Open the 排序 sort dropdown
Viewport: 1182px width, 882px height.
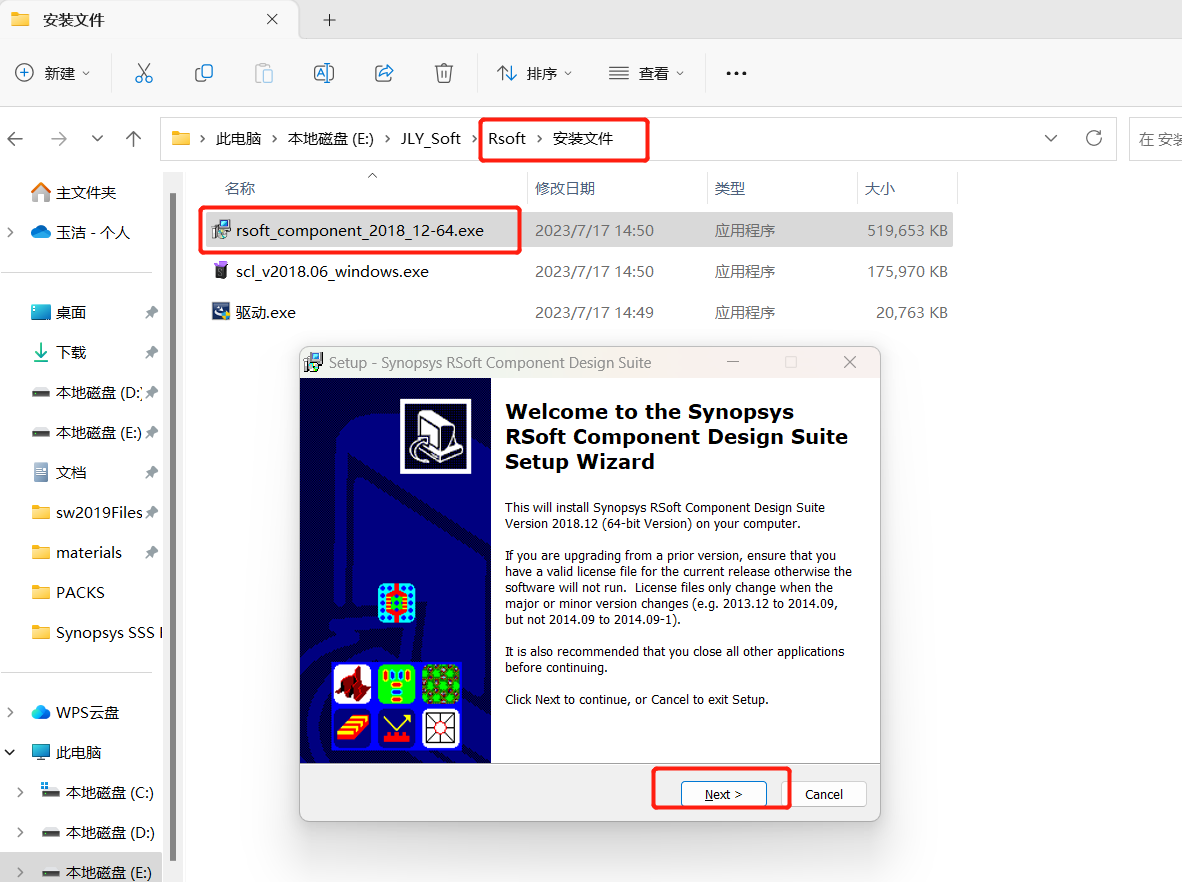[x=534, y=73]
